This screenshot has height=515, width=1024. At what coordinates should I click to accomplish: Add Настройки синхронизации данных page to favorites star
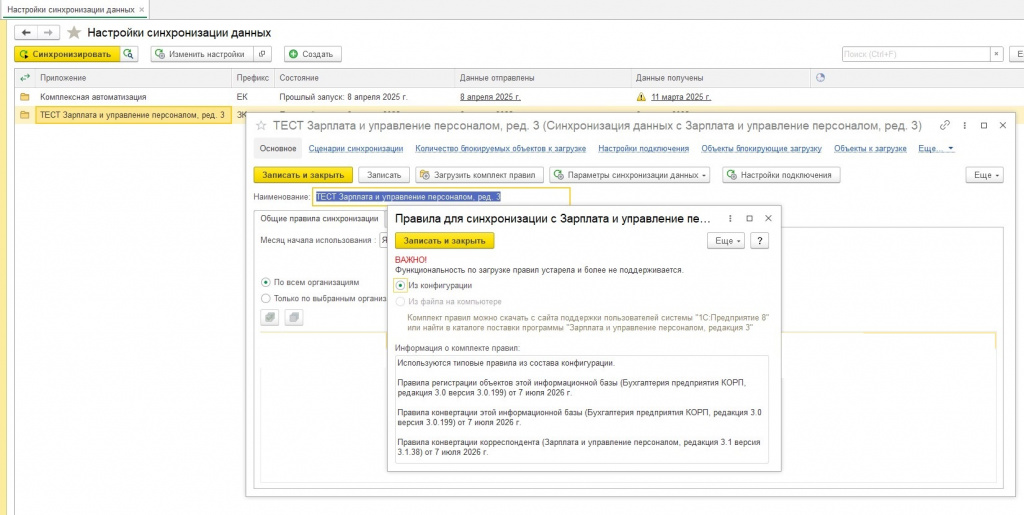[74, 33]
